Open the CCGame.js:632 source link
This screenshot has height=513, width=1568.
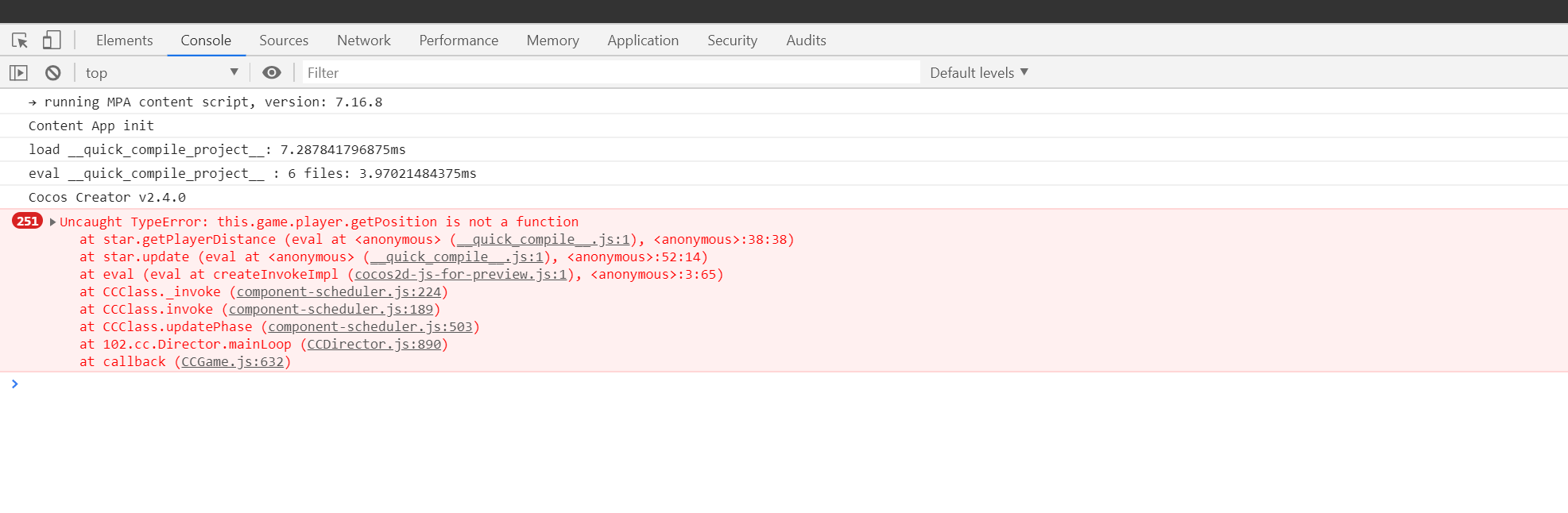tap(232, 362)
